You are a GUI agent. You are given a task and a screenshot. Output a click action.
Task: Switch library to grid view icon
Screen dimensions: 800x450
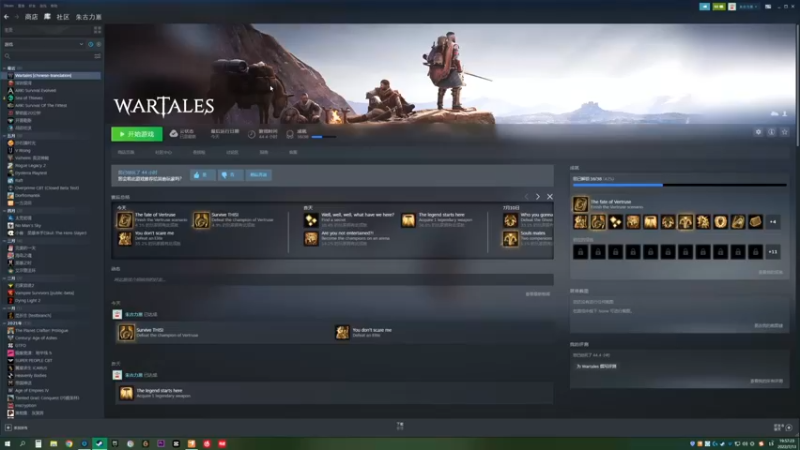tap(97, 30)
